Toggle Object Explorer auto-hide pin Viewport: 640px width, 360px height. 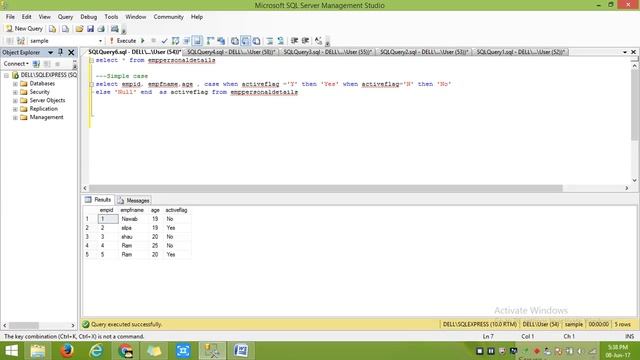(x=60, y=52)
